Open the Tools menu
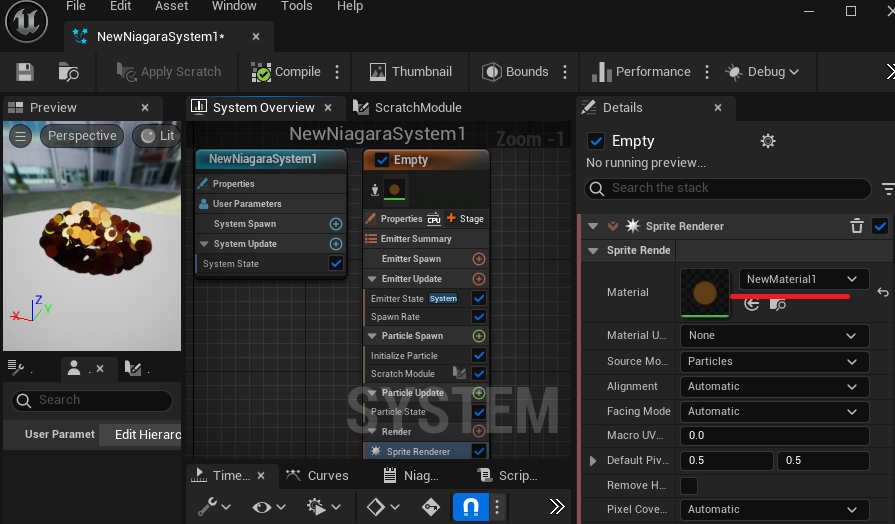Viewport: 895px width, 524px height. point(296,6)
